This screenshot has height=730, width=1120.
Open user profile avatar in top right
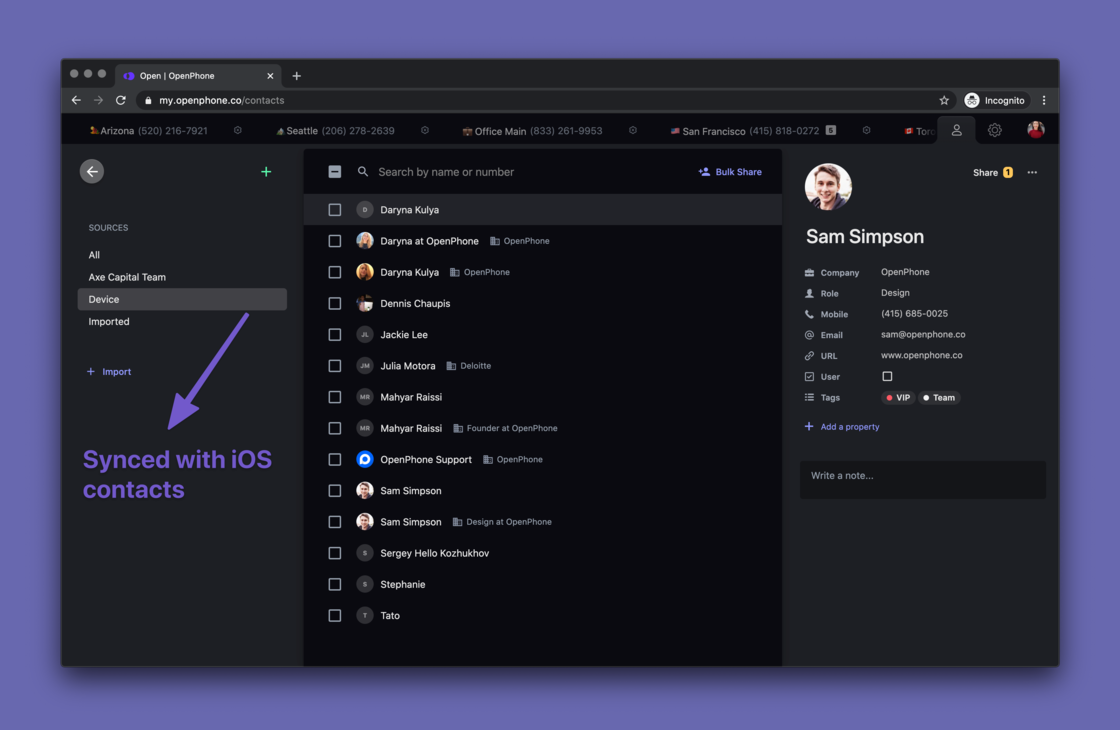click(x=1036, y=130)
